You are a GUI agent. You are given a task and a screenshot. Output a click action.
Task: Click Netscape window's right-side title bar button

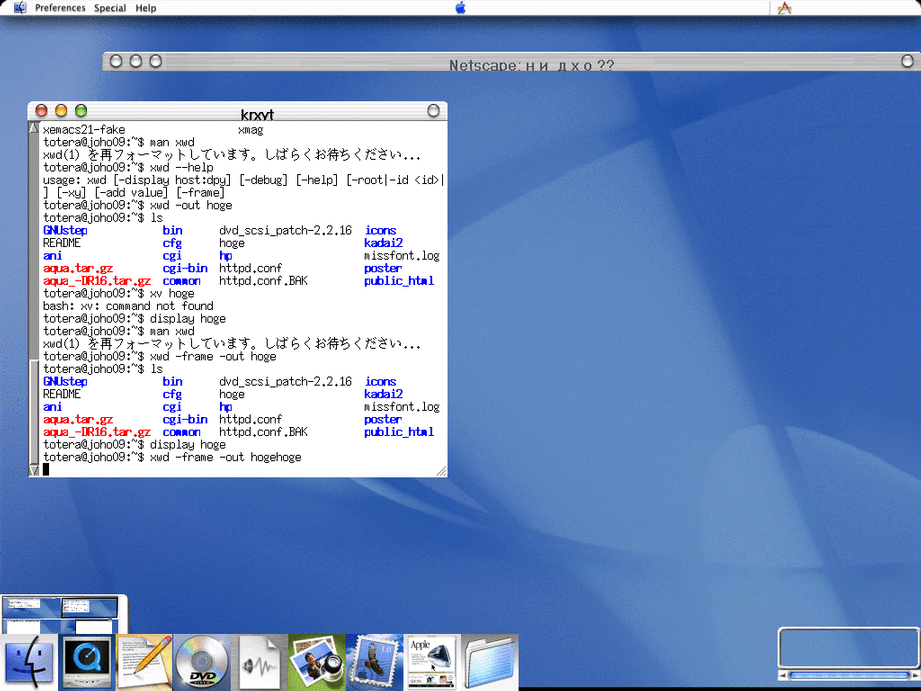[x=908, y=62]
